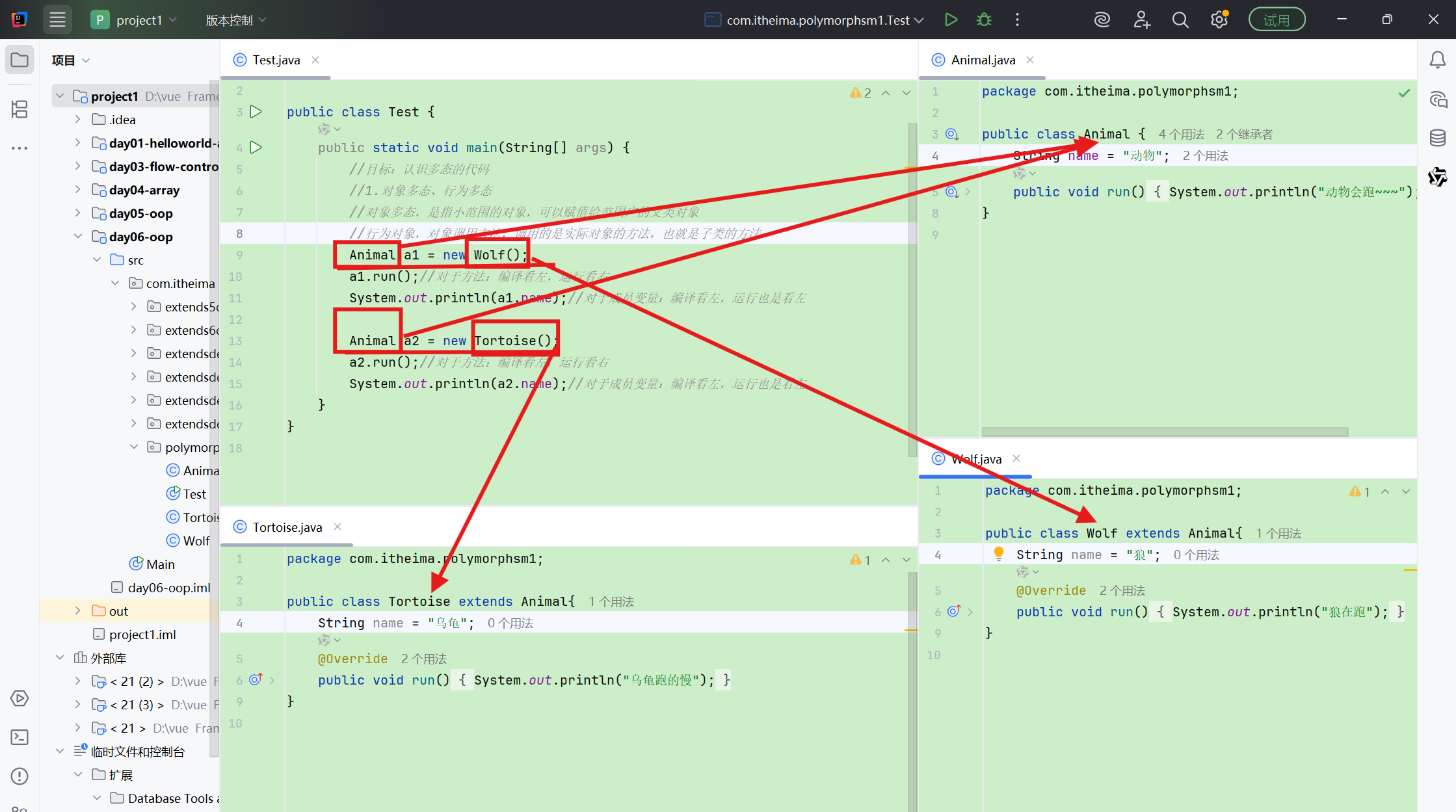Click run gutter icon beside main method
The height and width of the screenshot is (812, 1456).
[256, 148]
